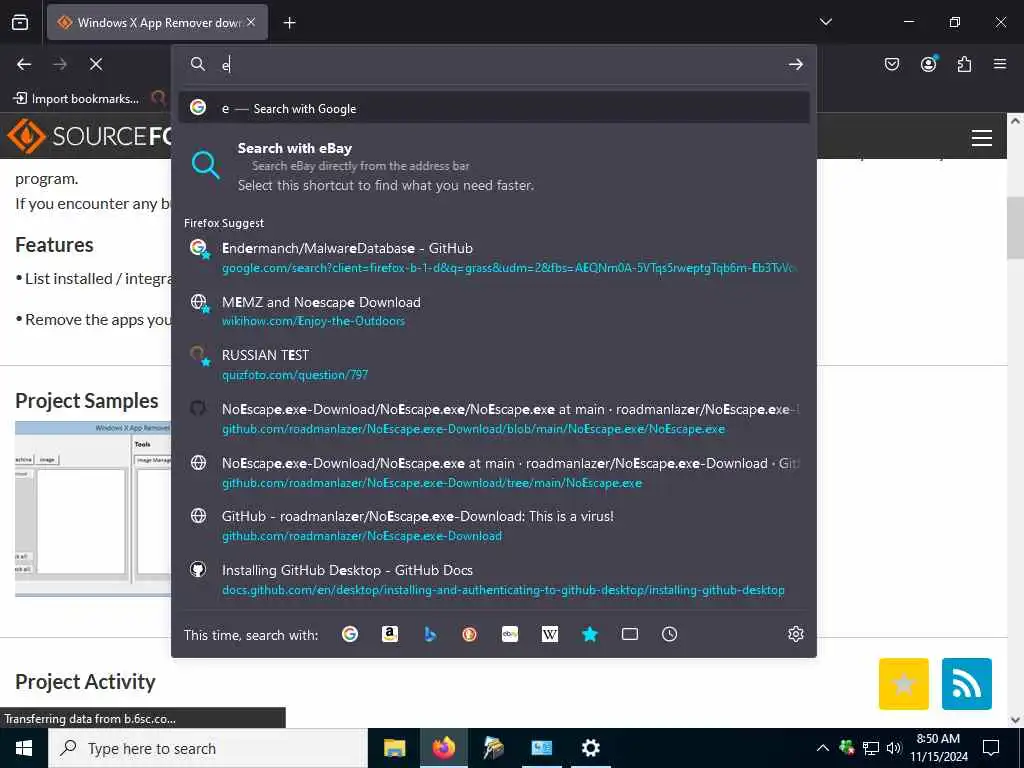
Task: Open the Windows Start menu
Action: click(x=24, y=748)
